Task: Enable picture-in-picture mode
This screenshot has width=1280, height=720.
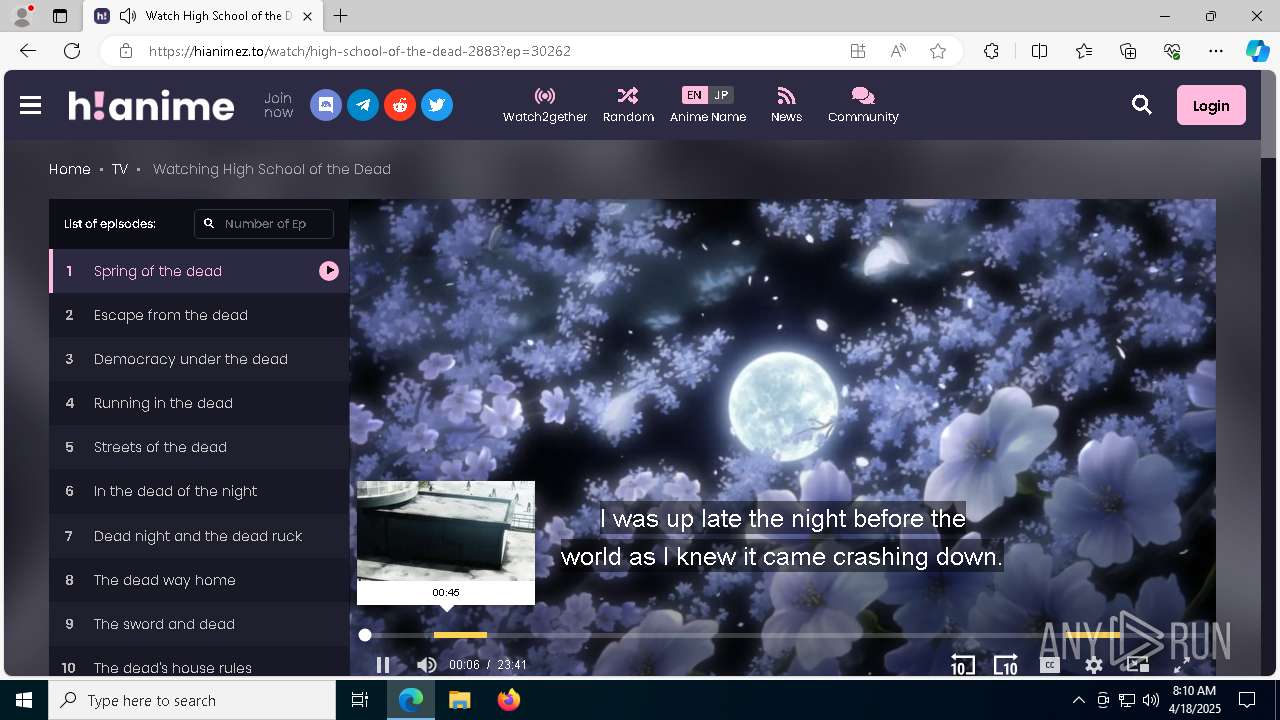Action: (1137, 665)
